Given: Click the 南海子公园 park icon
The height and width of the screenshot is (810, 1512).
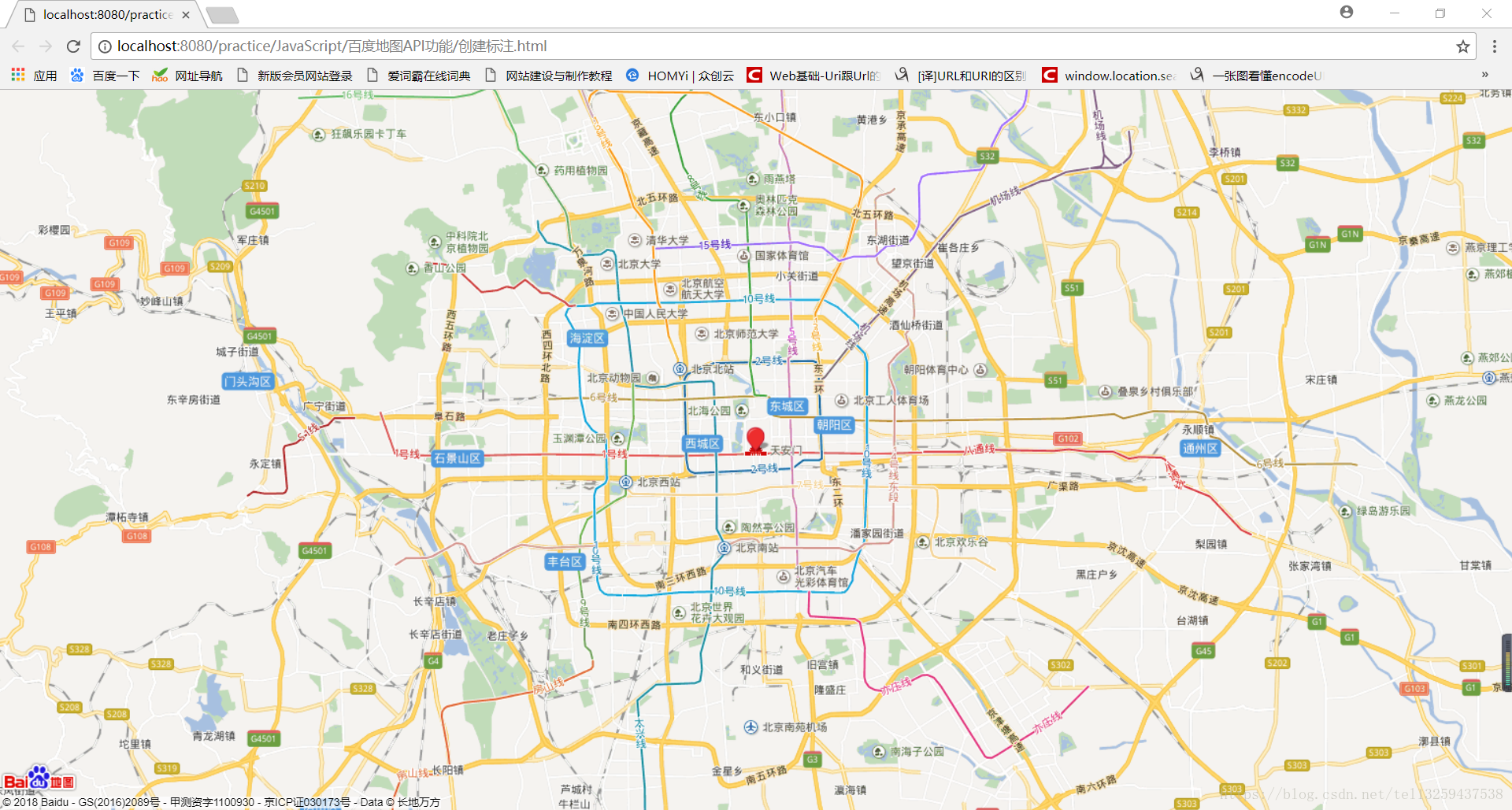Looking at the screenshot, I should point(879,752).
